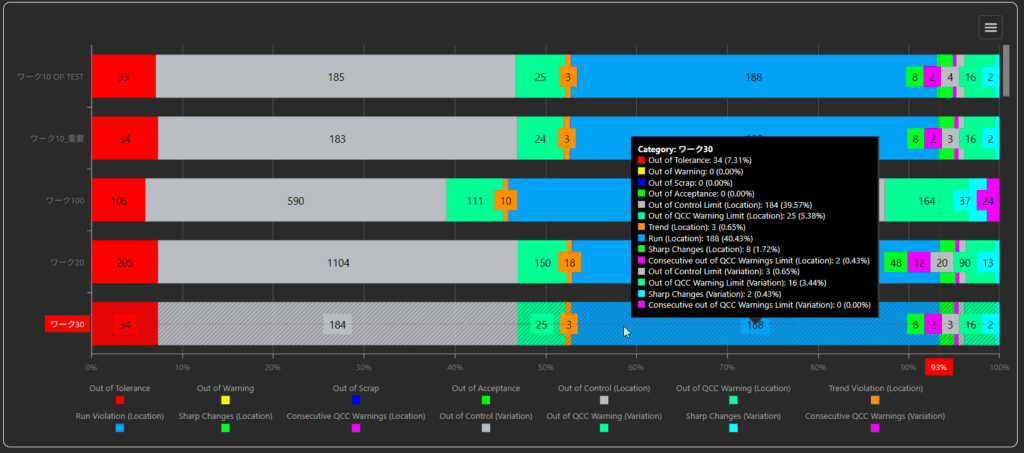Hide the Out of Control (Location) series
Image resolution: width=1024 pixels, height=453 pixels.
point(604,400)
